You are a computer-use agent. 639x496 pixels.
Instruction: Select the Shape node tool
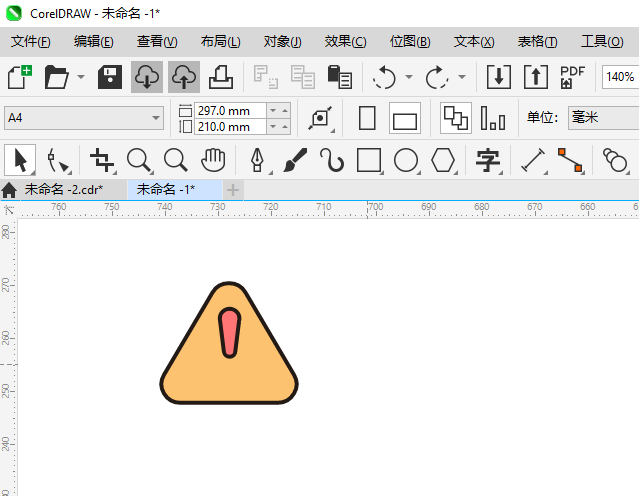(x=57, y=160)
